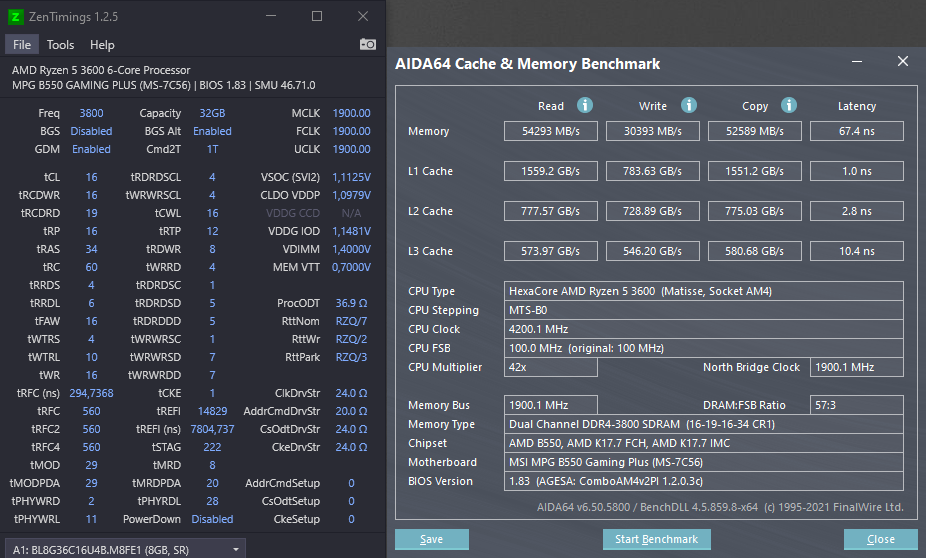Click the Memory Write value 30393 MB/s
Viewport: 926px width, 558px height.
(653, 131)
